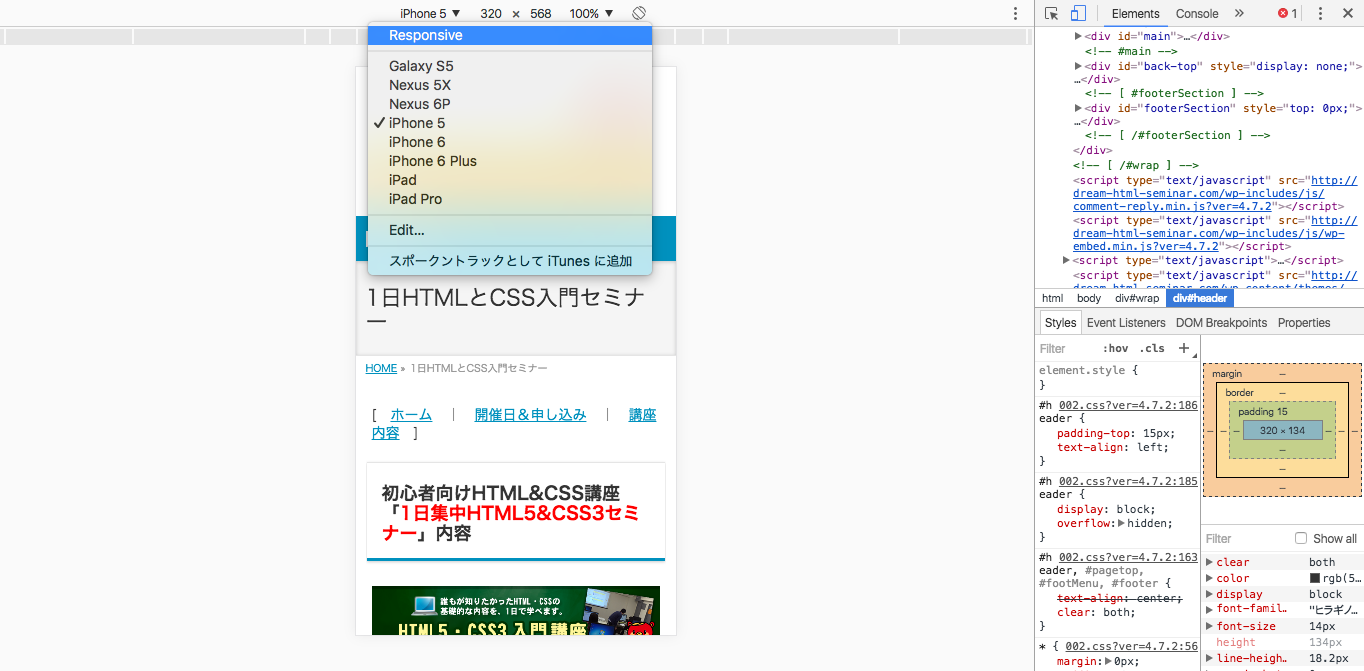The image size is (1364, 671).
Task: Close the DevTools panel
Action: pos(1346,13)
